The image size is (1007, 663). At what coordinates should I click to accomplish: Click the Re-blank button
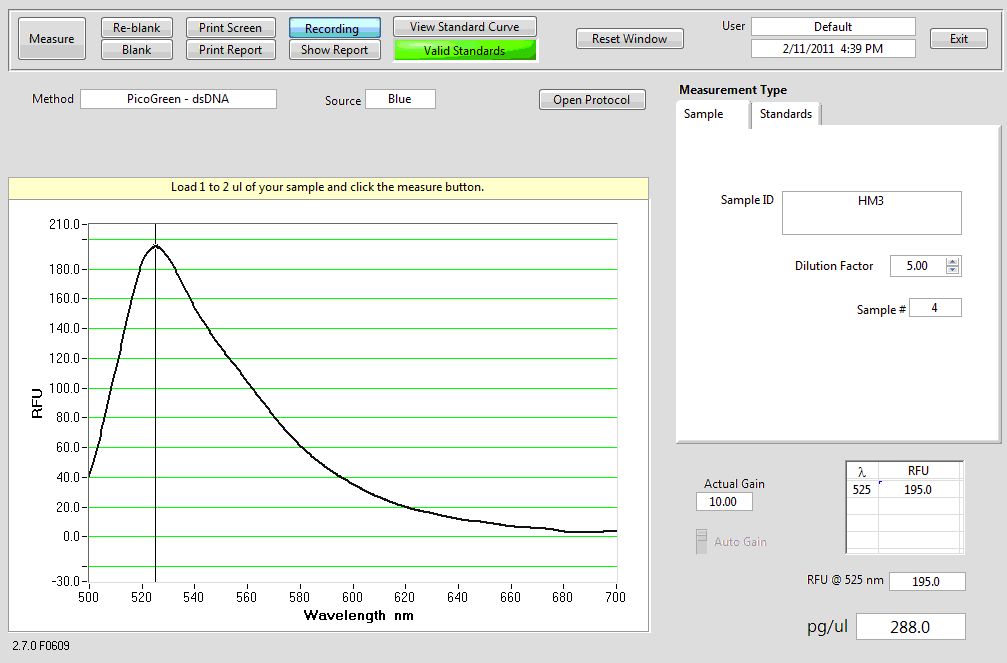(x=137, y=28)
